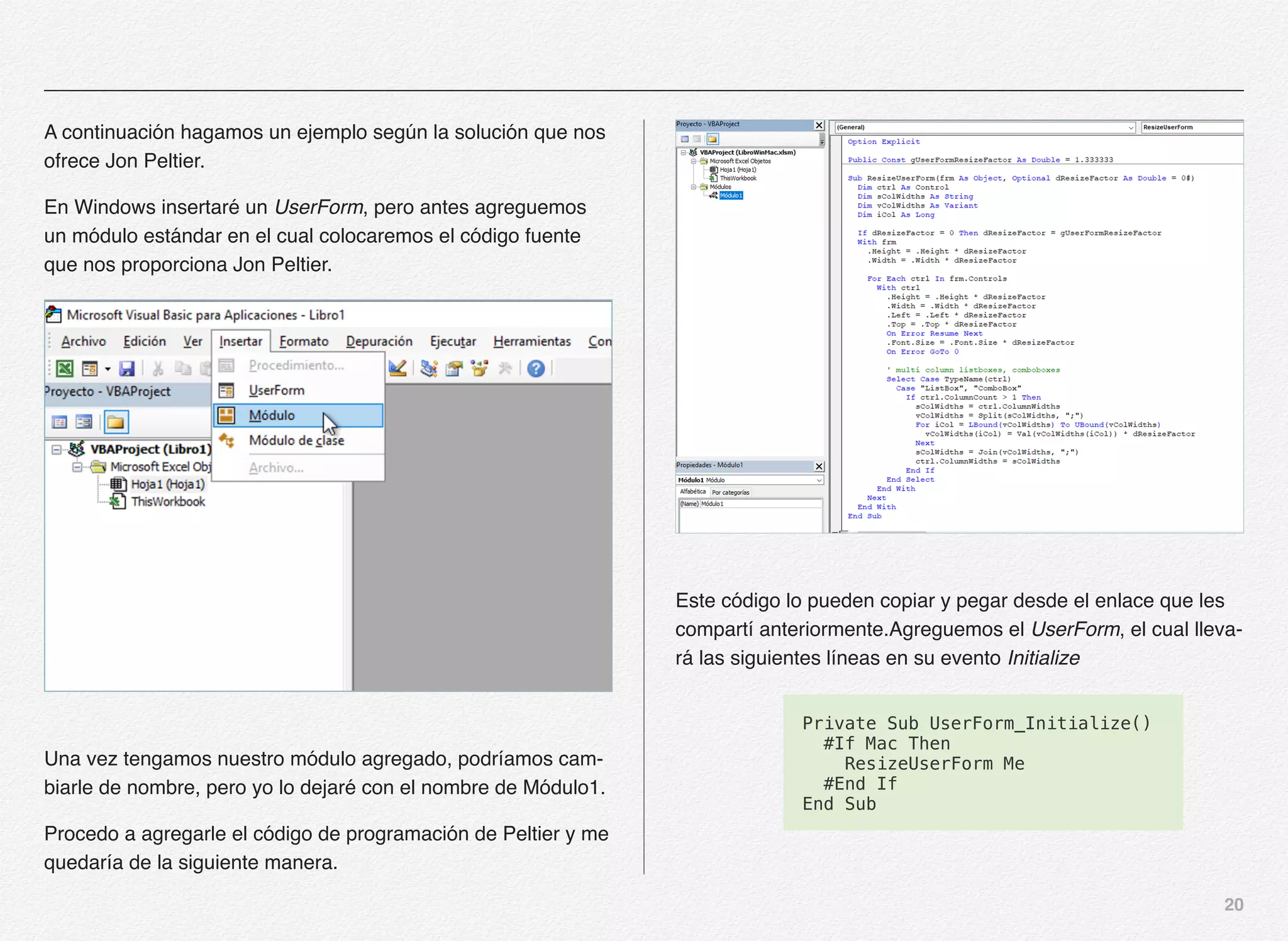
Task: Click View Code icon in LibroWinMac project pane
Action: [685, 139]
